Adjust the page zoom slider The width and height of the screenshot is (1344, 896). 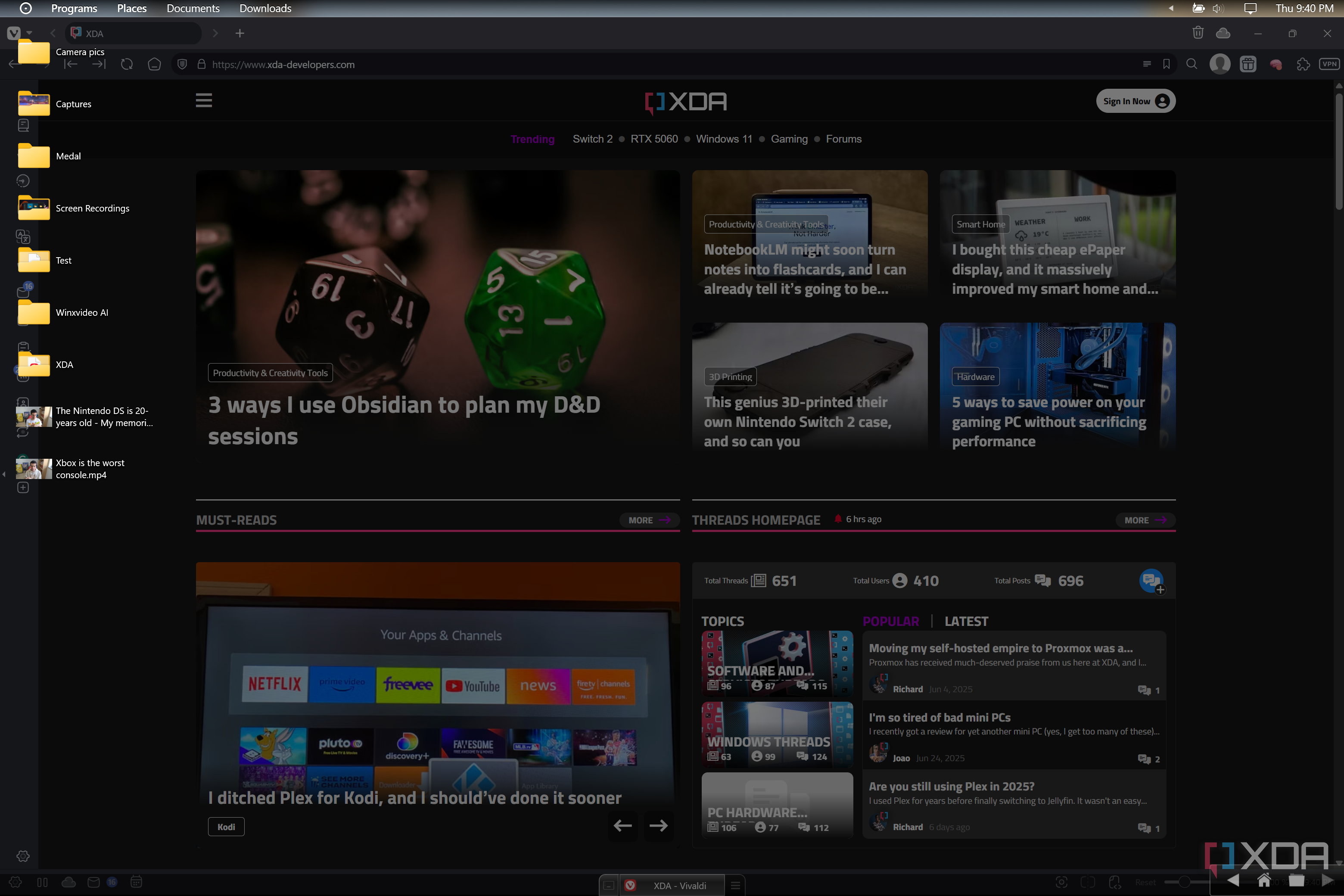coord(1184,882)
